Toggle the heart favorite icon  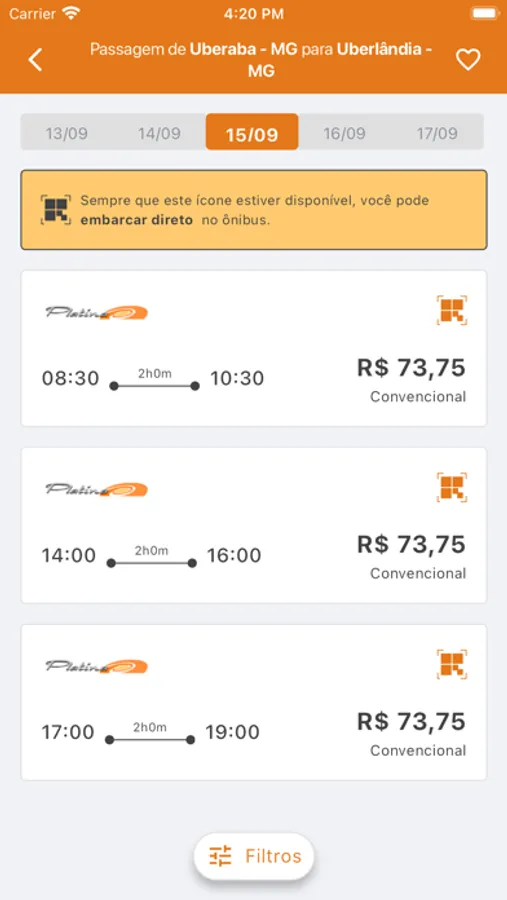(468, 60)
